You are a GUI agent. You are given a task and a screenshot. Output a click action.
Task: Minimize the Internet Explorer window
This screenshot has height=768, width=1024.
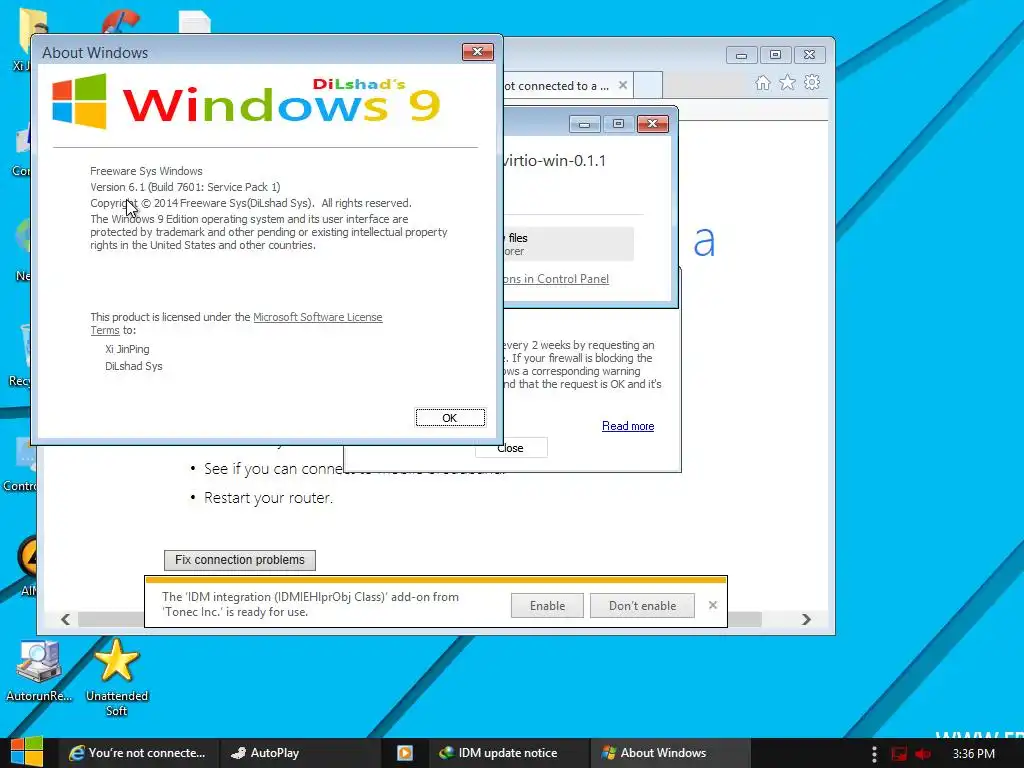(x=741, y=55)
